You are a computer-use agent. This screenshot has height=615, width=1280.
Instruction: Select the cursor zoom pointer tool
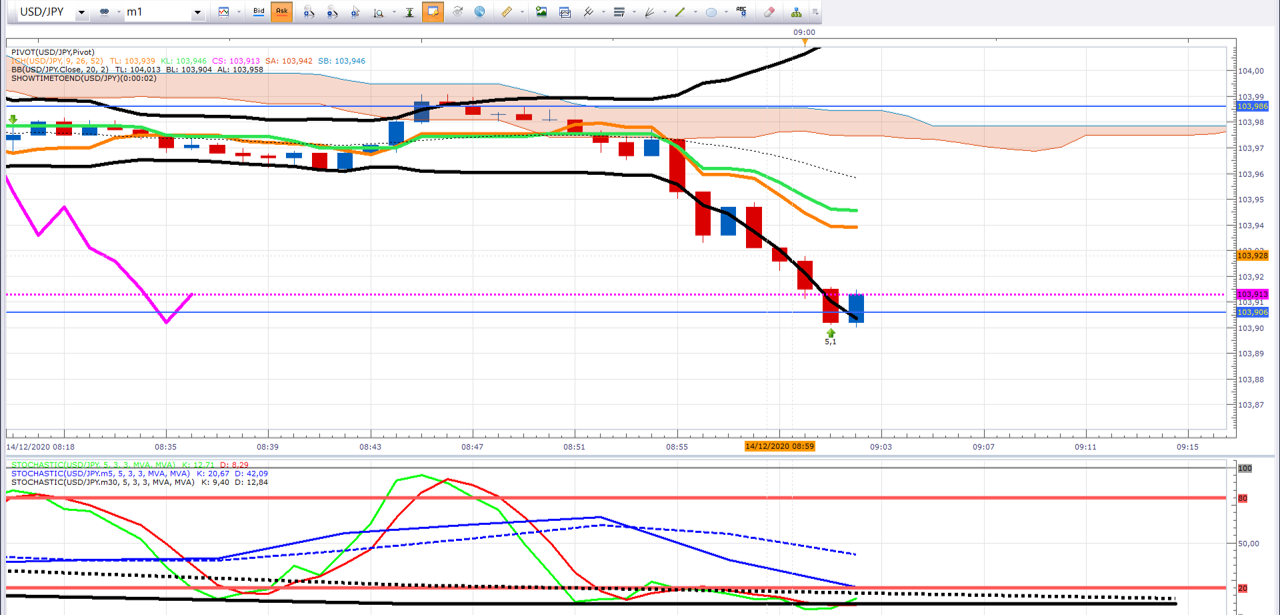click(355, 12)
